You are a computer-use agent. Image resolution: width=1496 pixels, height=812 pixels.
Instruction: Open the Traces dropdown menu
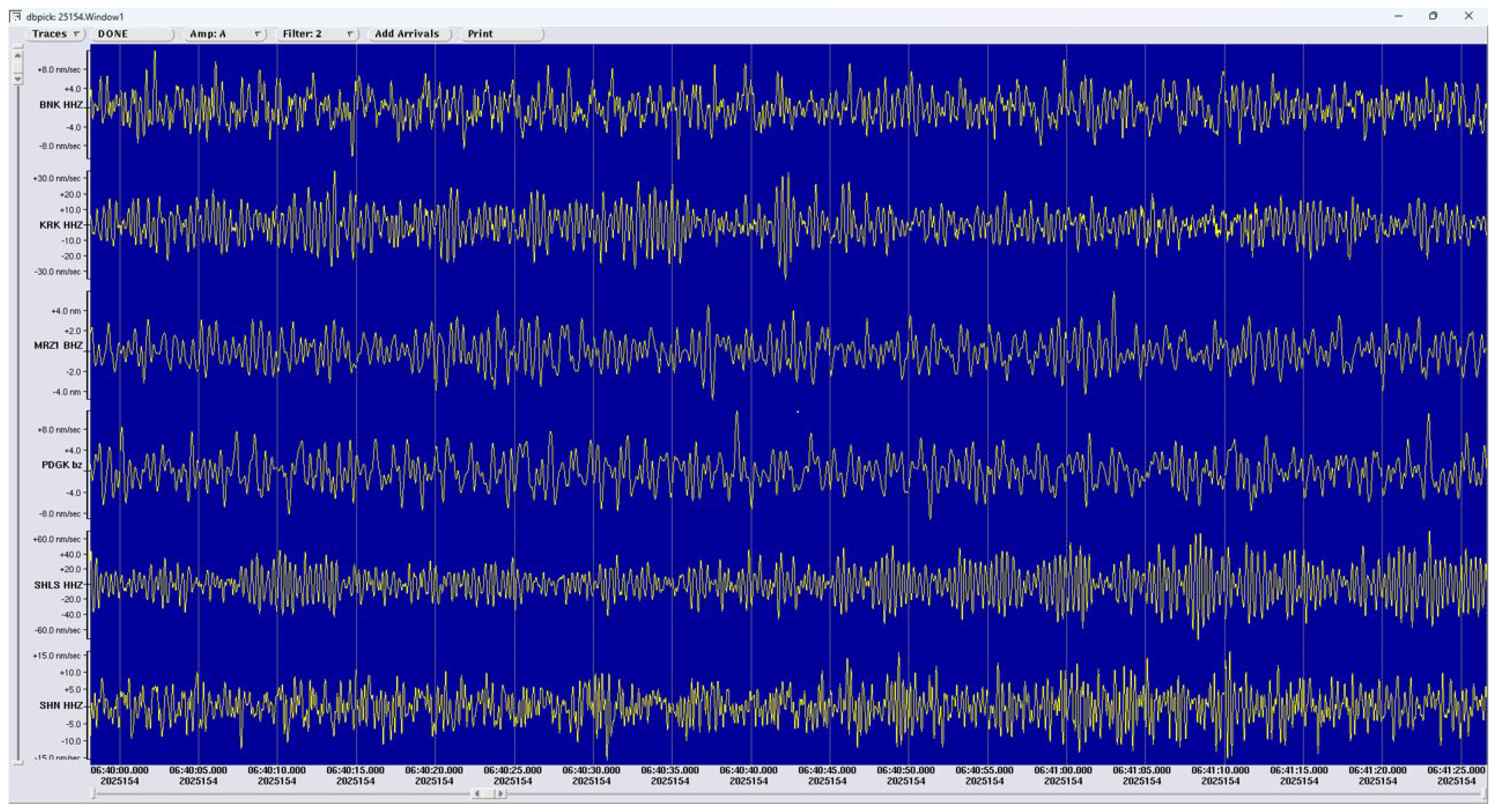54,34
